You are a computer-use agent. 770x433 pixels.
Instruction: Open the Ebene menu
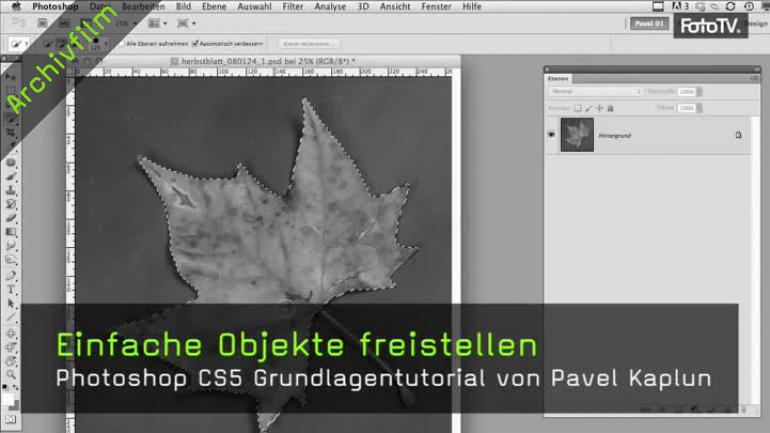214,6
